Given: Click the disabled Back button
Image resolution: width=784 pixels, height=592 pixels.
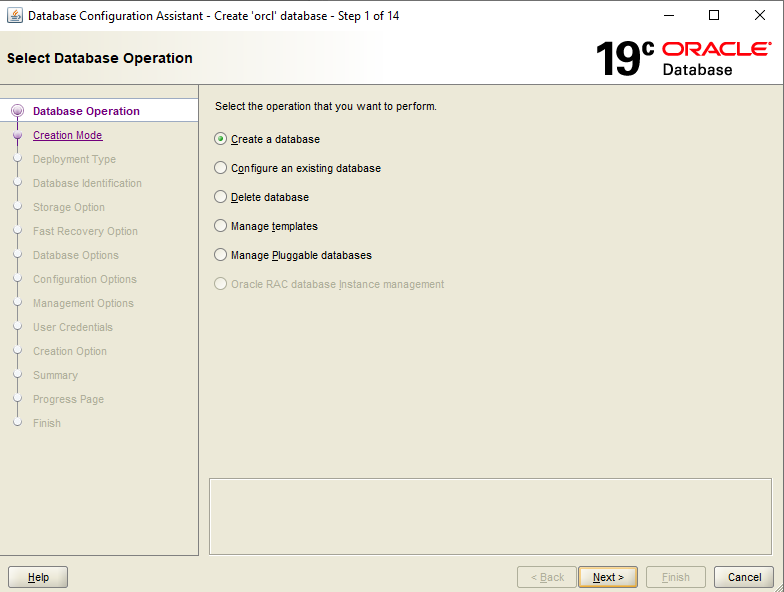Looking at the screenshot, I should click(x=546, y=577).
